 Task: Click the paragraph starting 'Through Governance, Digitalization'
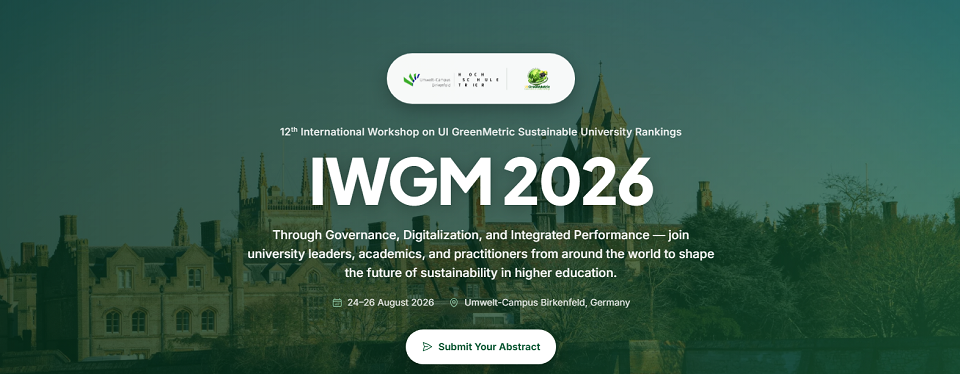coord(481,254)
